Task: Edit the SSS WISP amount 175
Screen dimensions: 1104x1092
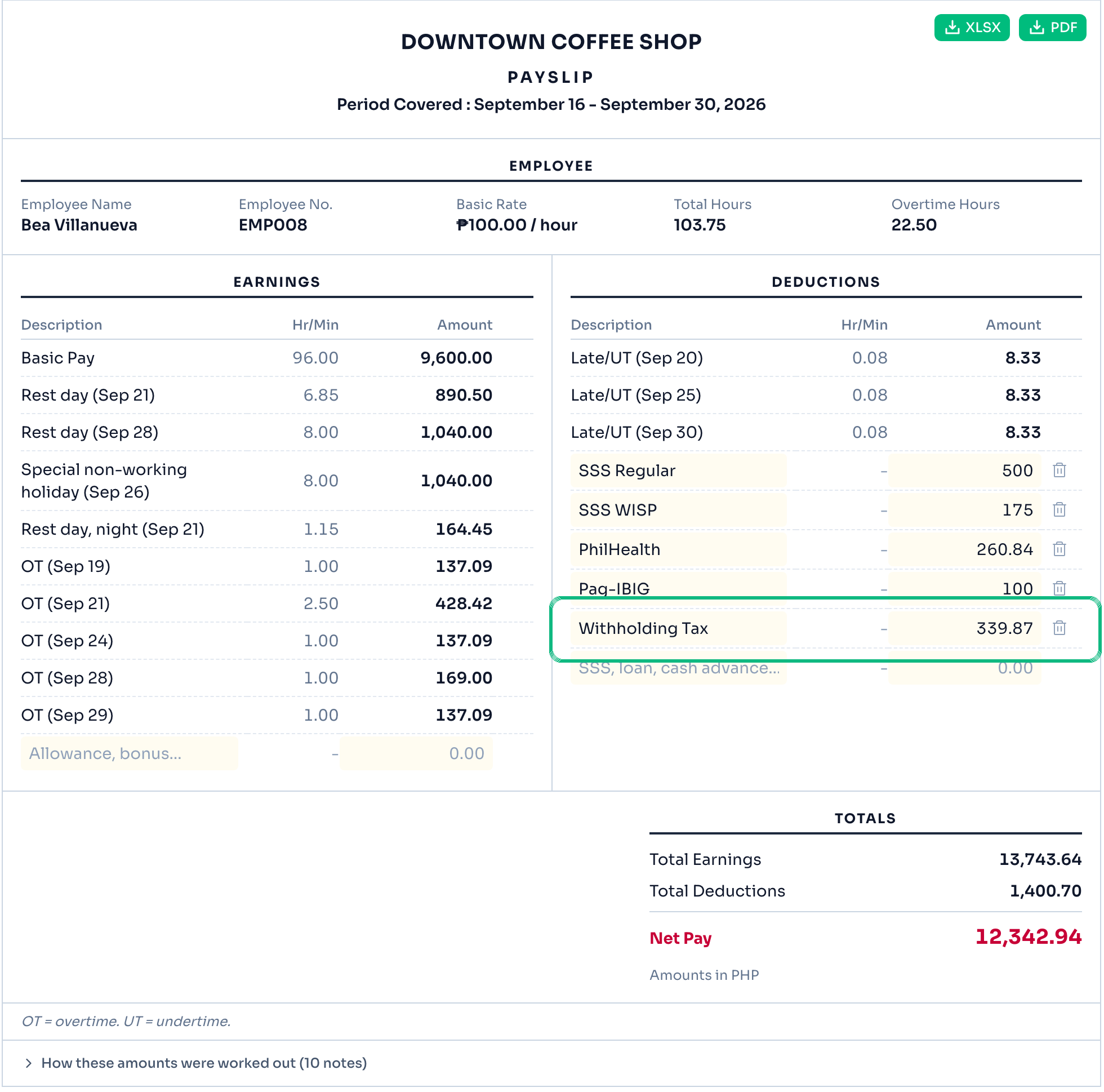Action: 964,510
